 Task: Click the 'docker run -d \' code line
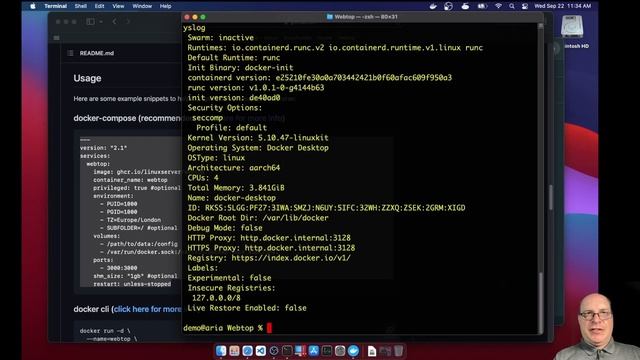pyautogui.click(x=105, y=331)
